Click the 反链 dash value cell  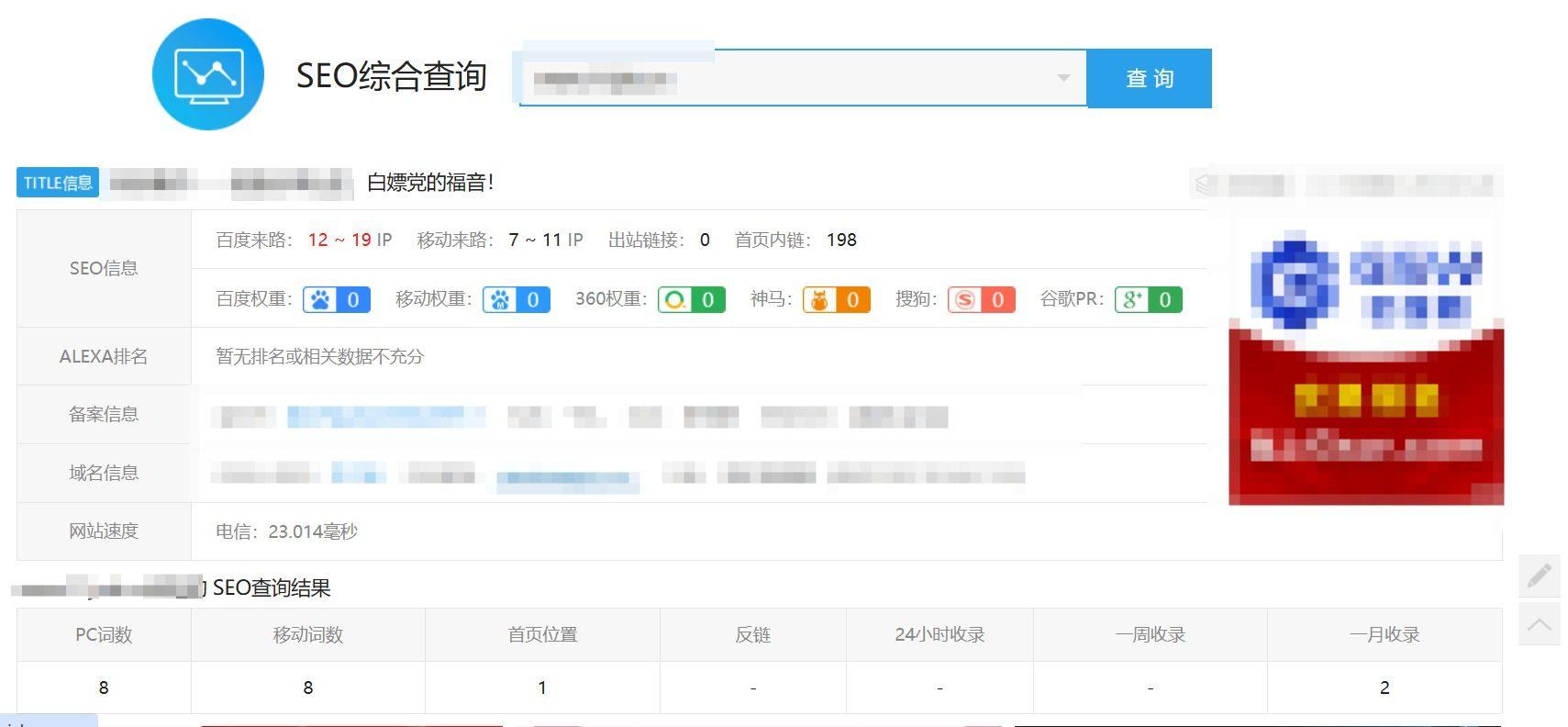753,688
